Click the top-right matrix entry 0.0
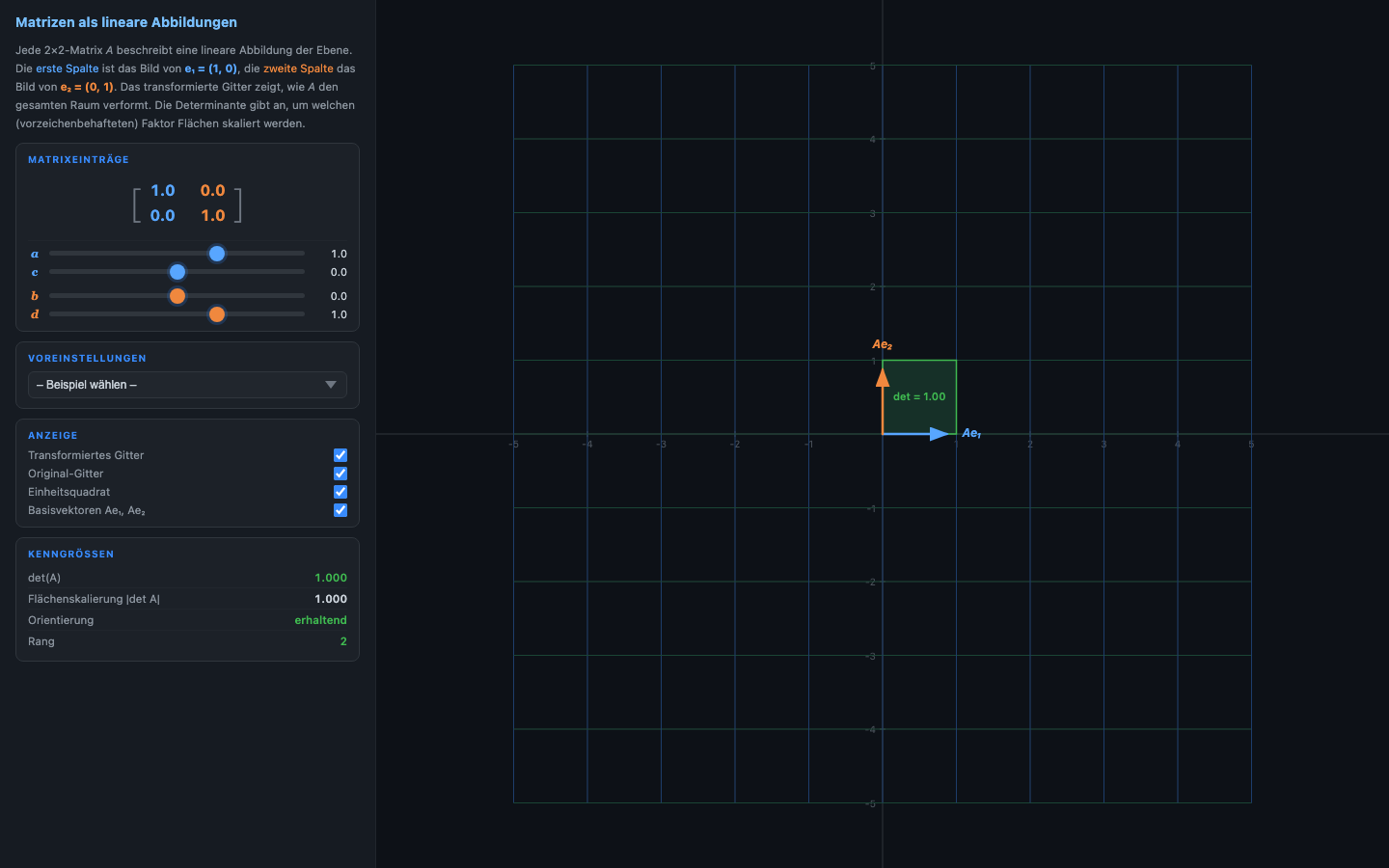Viewport: 1389px width, 868px height. coord(213,191)
